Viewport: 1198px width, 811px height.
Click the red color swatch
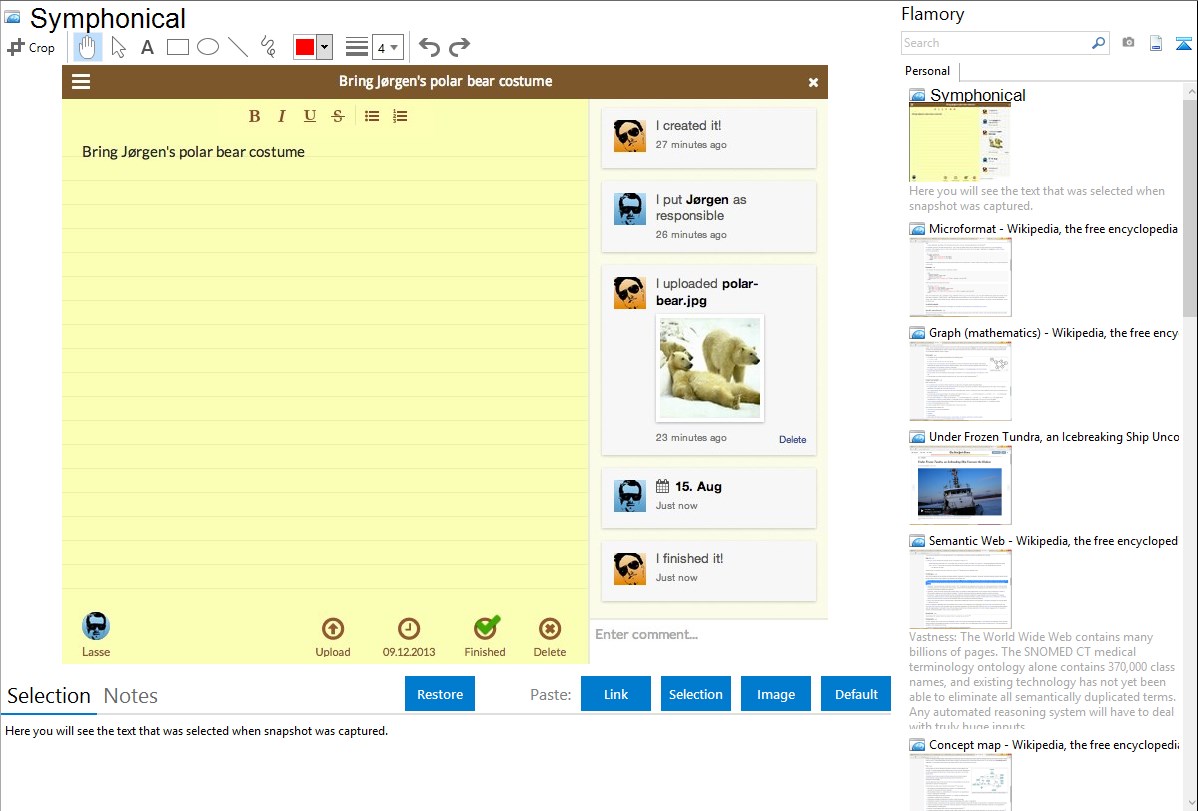304,47
